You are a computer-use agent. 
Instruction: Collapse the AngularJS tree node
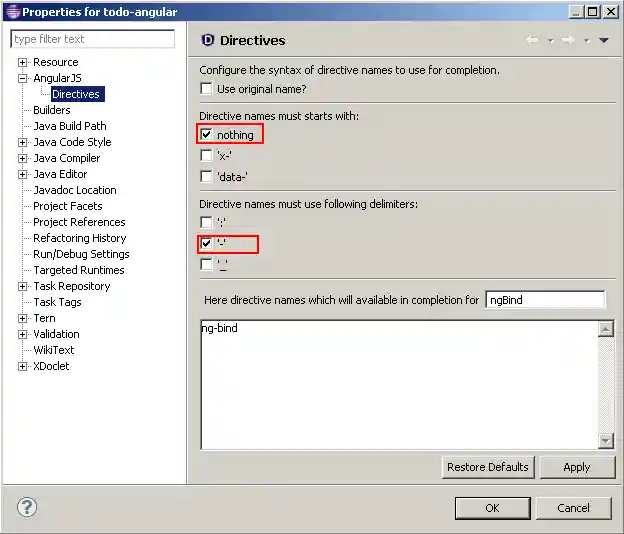click(x=23, y=78)
